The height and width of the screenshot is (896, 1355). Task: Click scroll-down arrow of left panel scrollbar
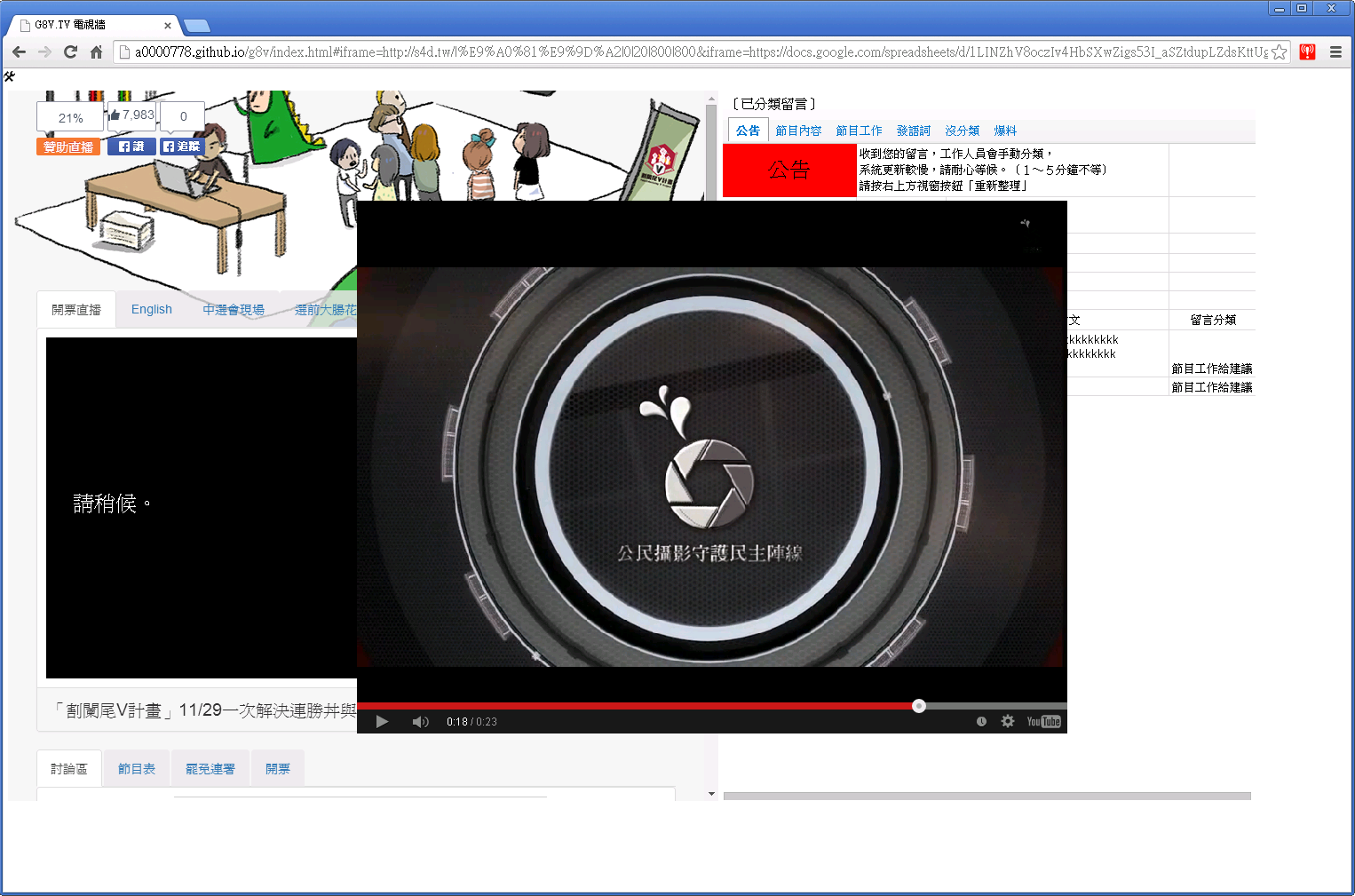(x=711, y=794)
